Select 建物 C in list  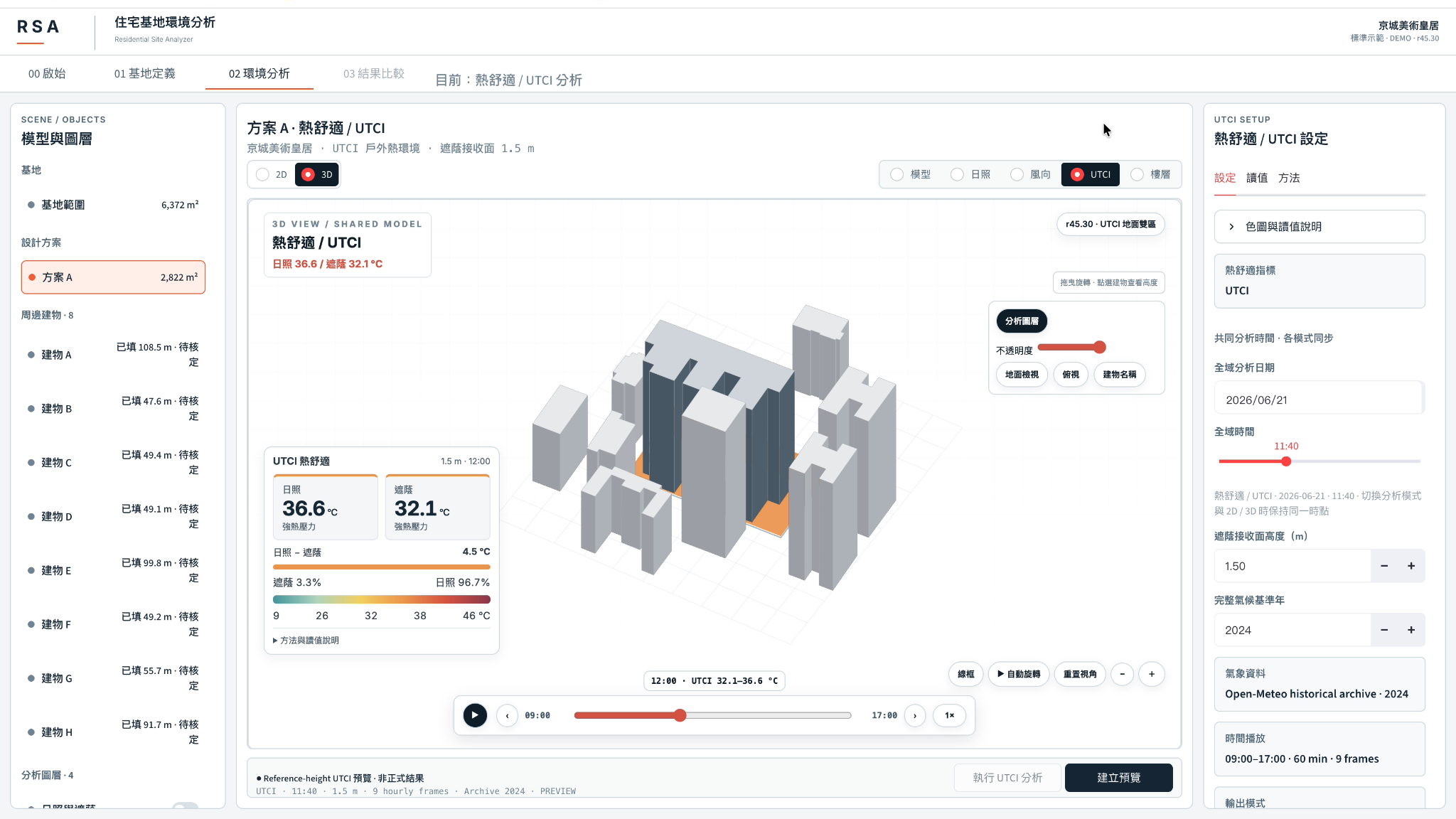click(x=113, y=463)
